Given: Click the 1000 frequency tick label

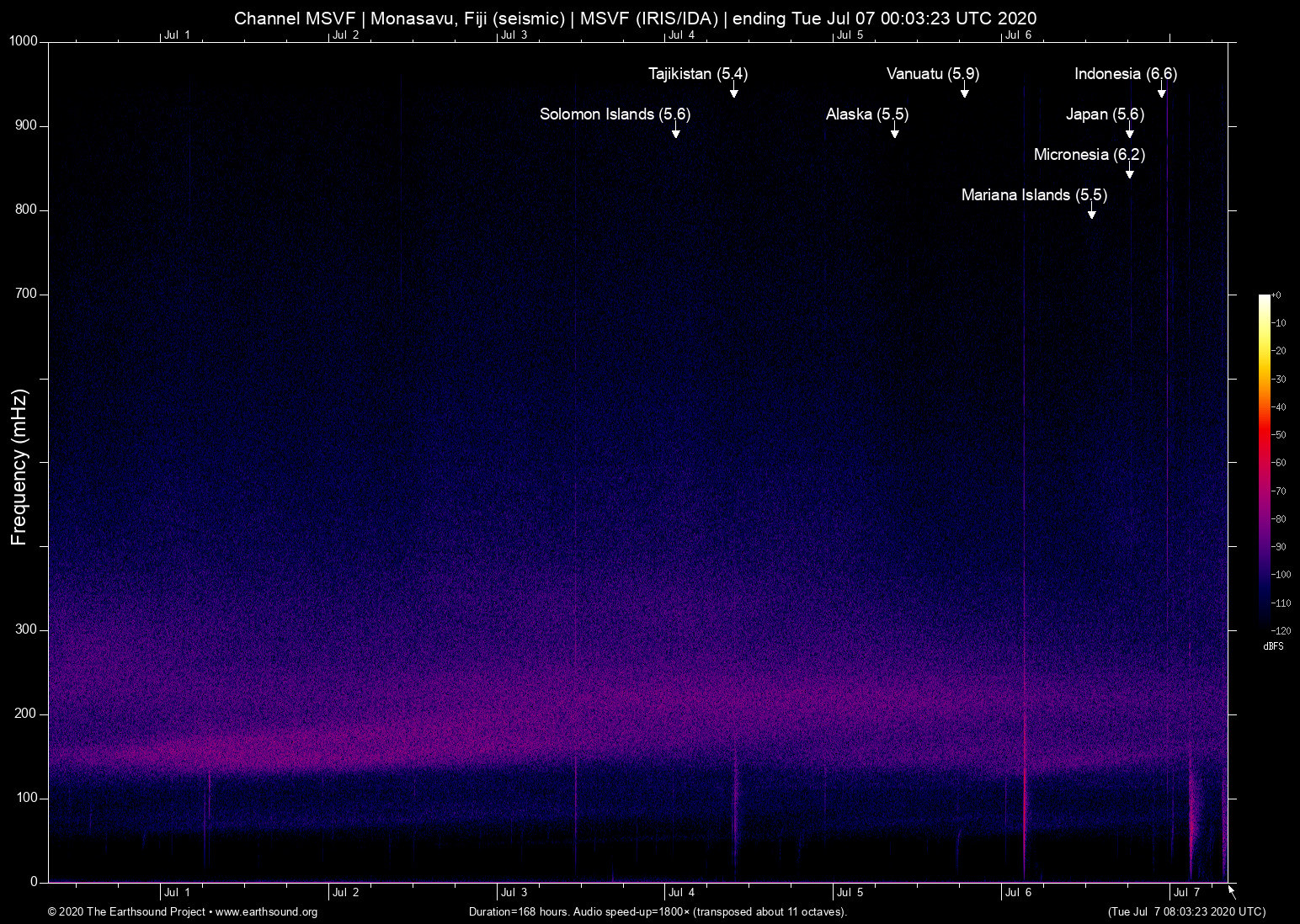Looking at the screenshot, I should click(24, 40).
